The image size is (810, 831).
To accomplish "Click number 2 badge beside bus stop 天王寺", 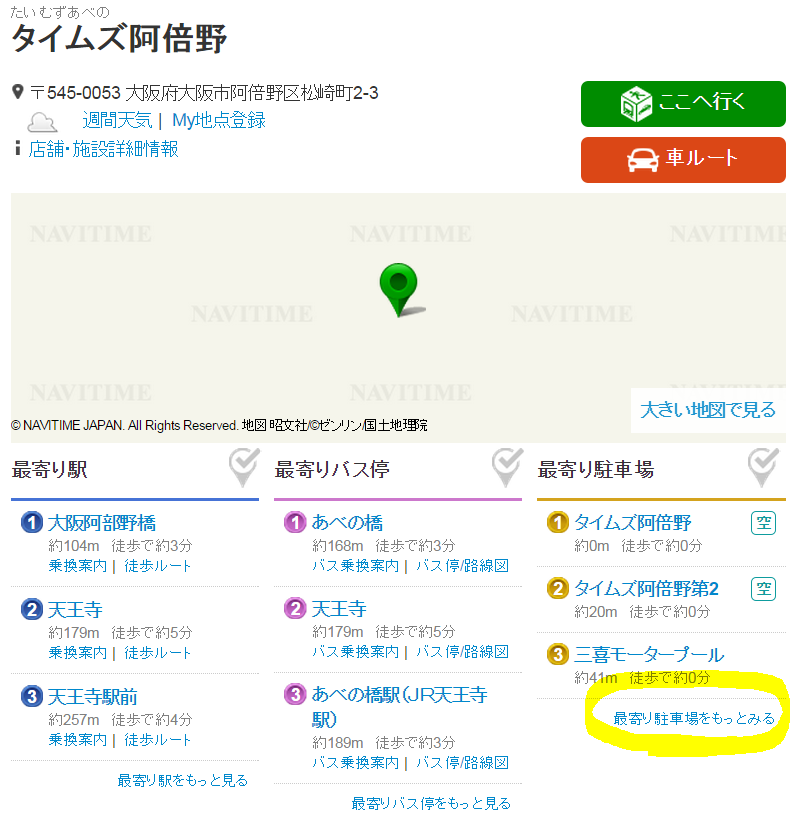I will click(x=295, y=608).
